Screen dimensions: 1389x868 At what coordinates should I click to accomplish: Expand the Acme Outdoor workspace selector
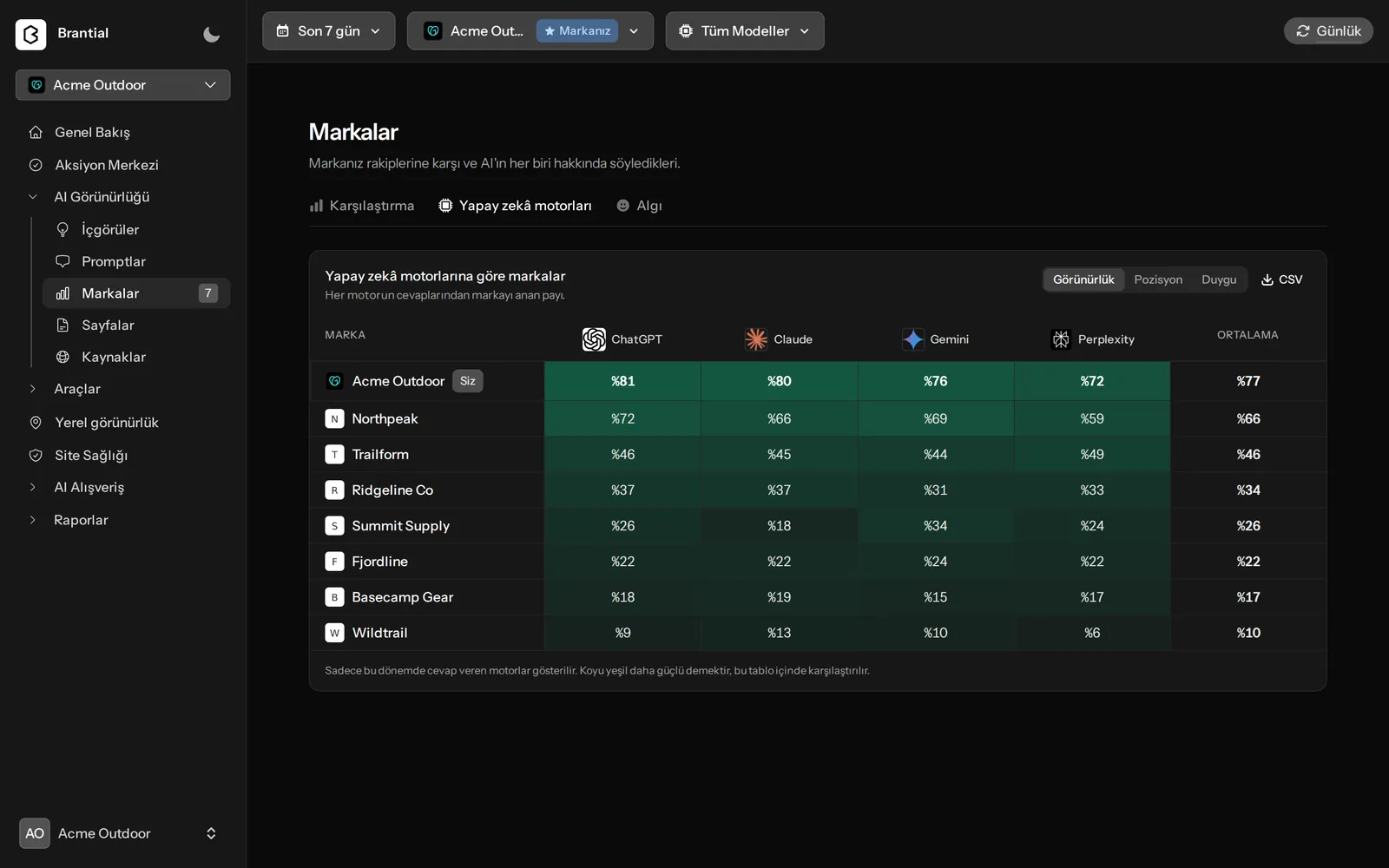(x=122, y=85)
